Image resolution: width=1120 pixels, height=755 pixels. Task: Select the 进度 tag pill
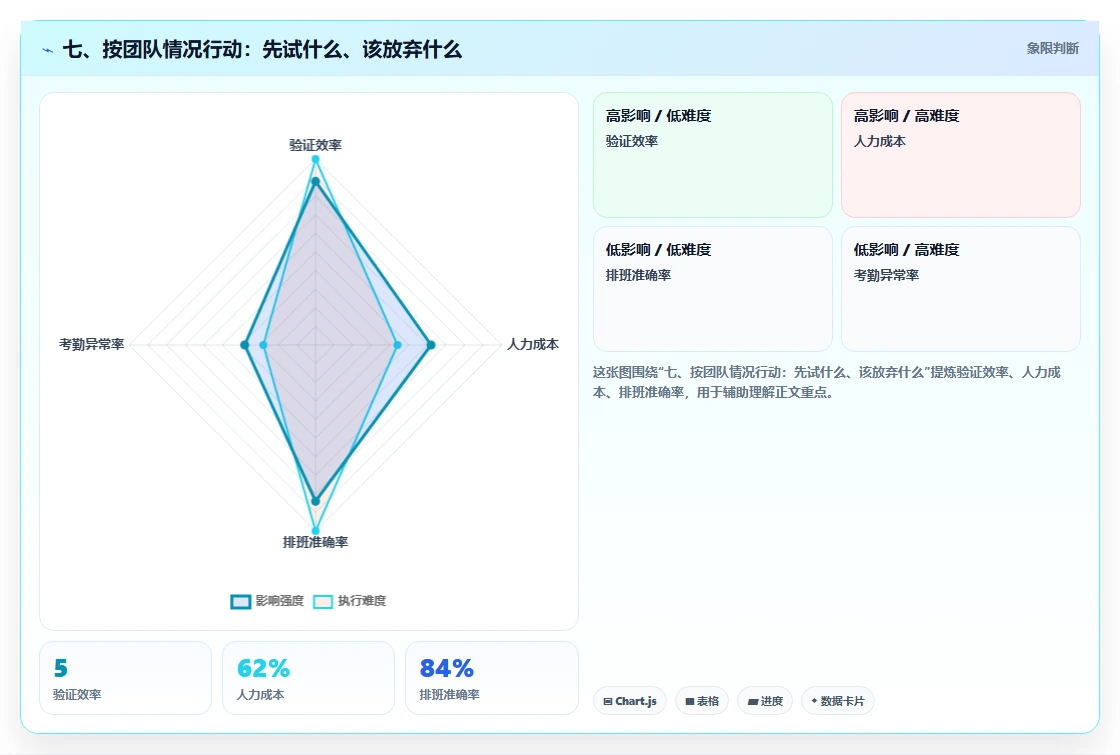point(765,701)
